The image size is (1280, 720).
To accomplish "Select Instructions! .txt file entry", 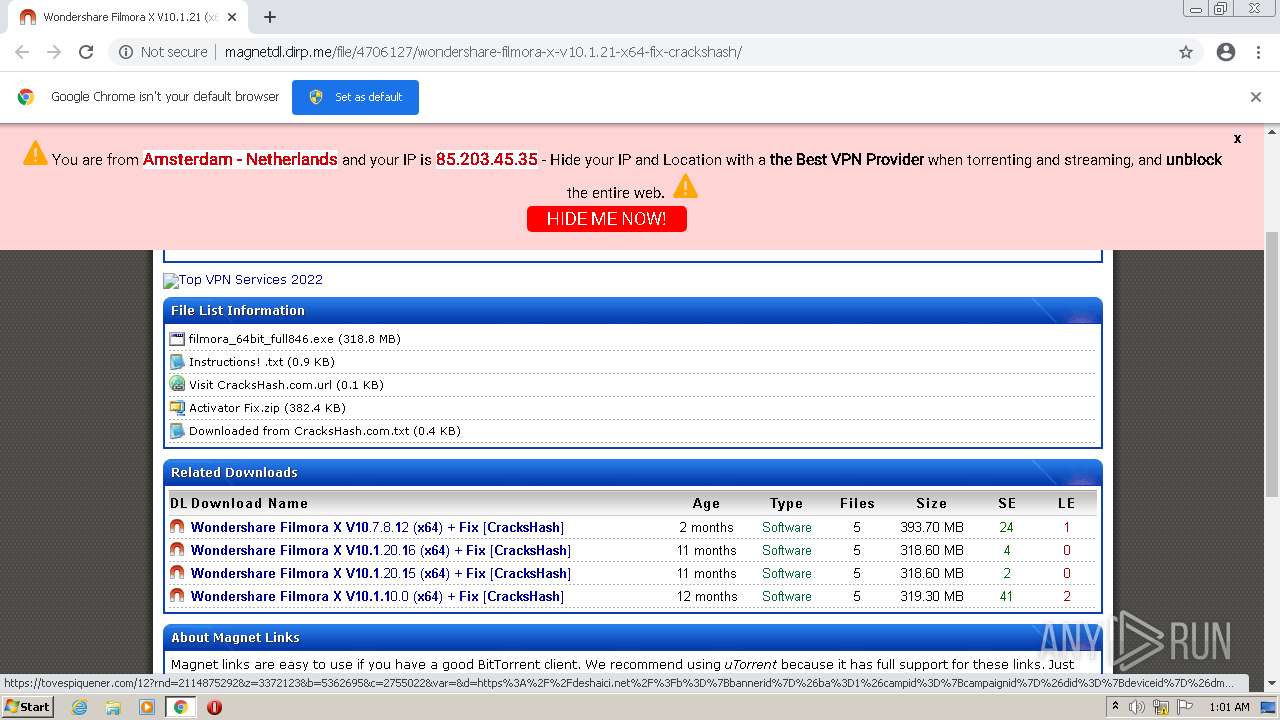I will (x=261, y=362).
